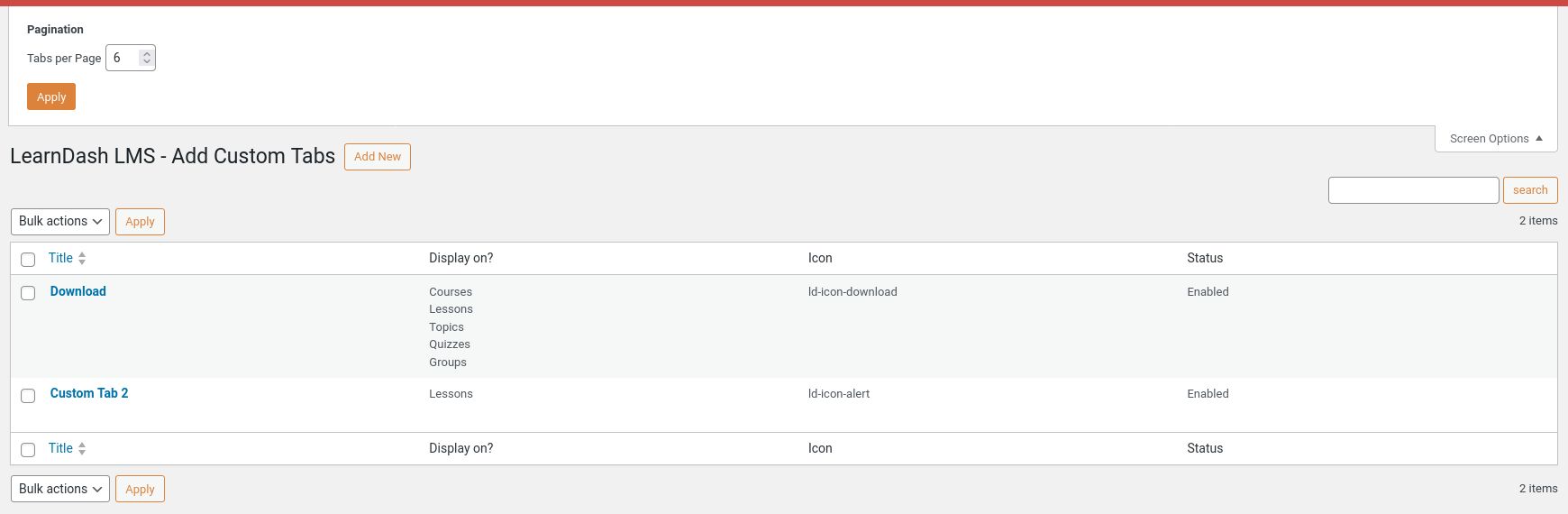The width and height of the screenshot is (1568, 514).
Task: Click sort arrows beside bottom Title header
Action: [82, 448]
